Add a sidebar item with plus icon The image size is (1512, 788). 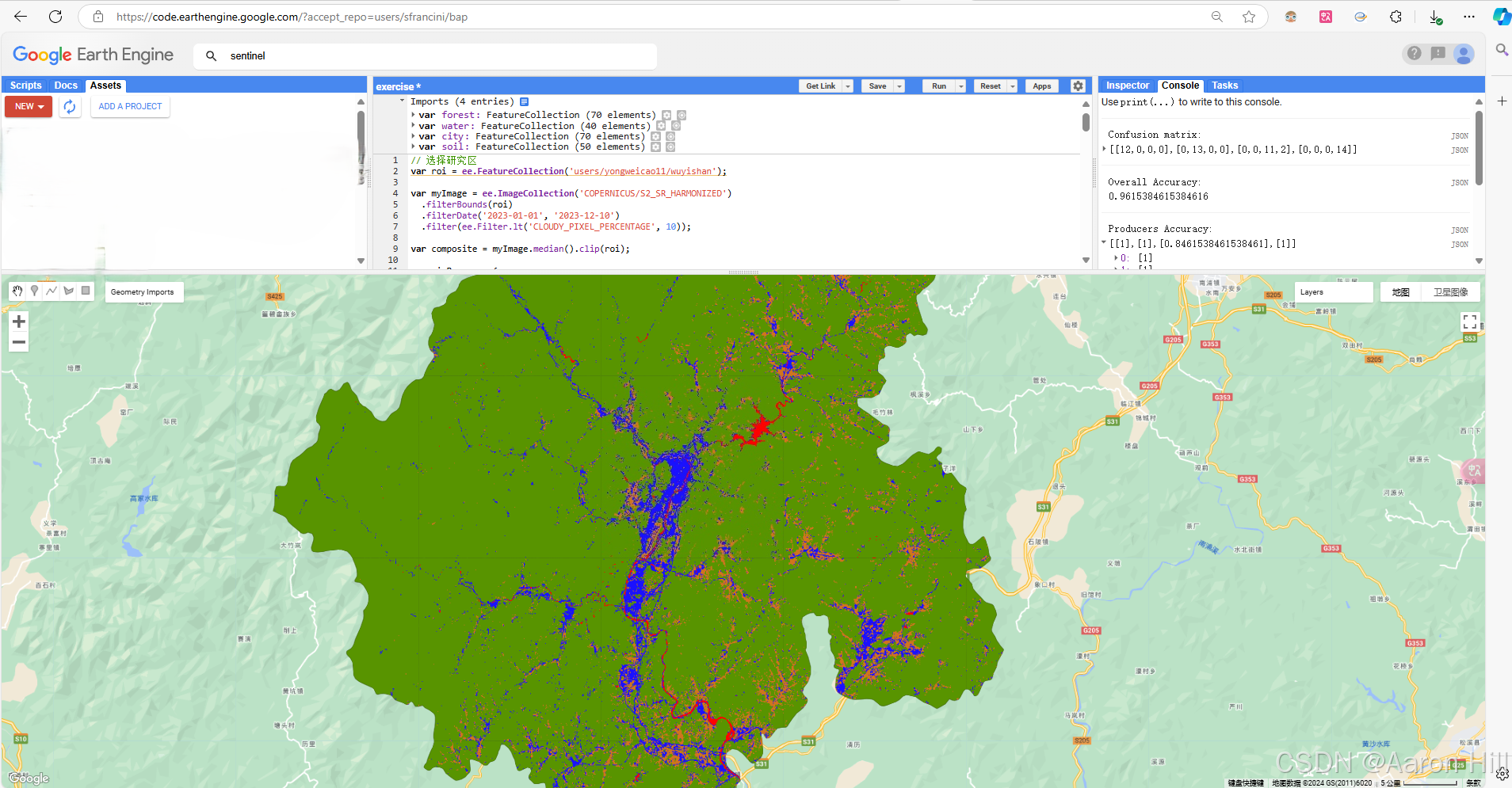pos(1502,101)
